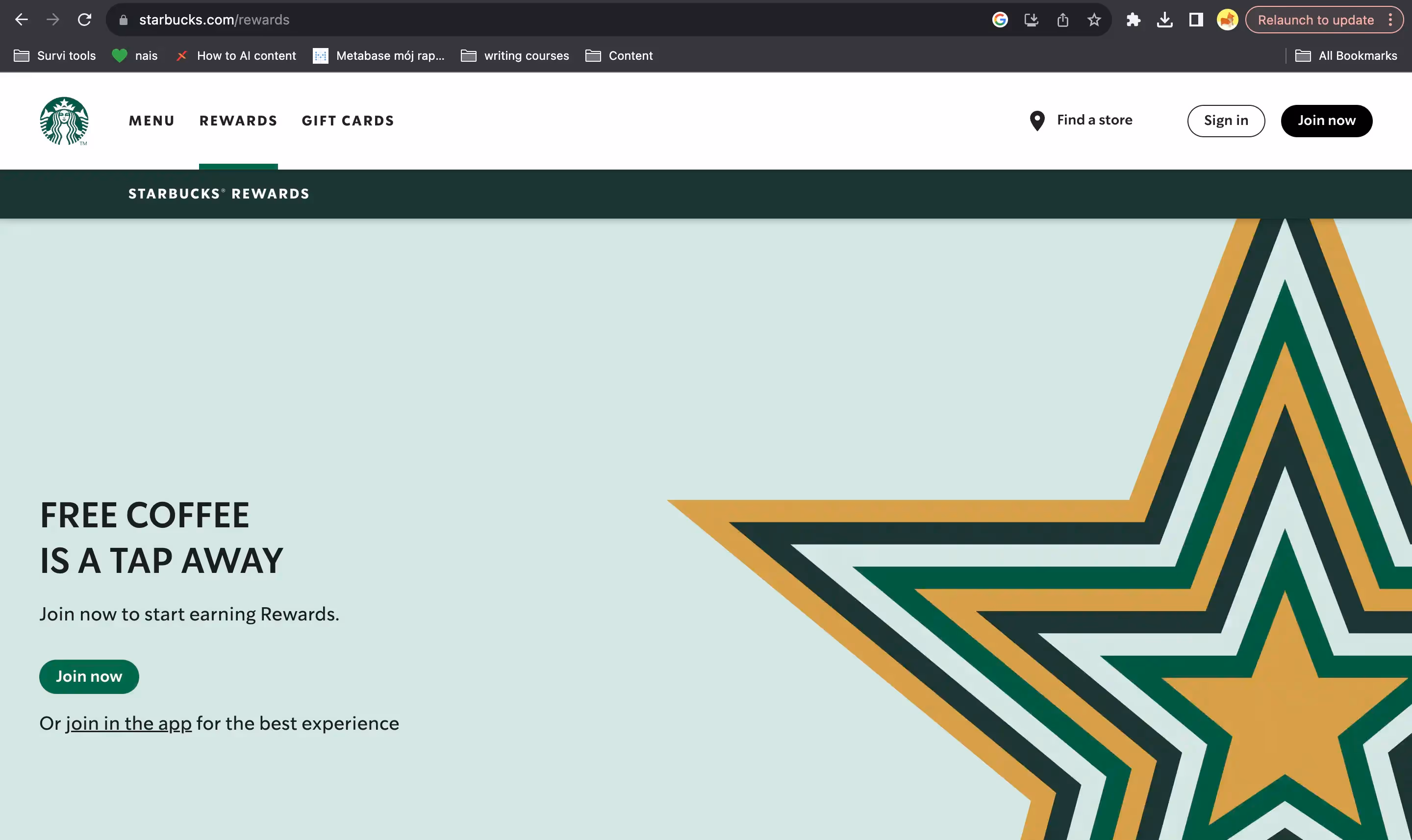Open the Chrome profile avatar
1412x840 pixels.
click(1228, 20)
